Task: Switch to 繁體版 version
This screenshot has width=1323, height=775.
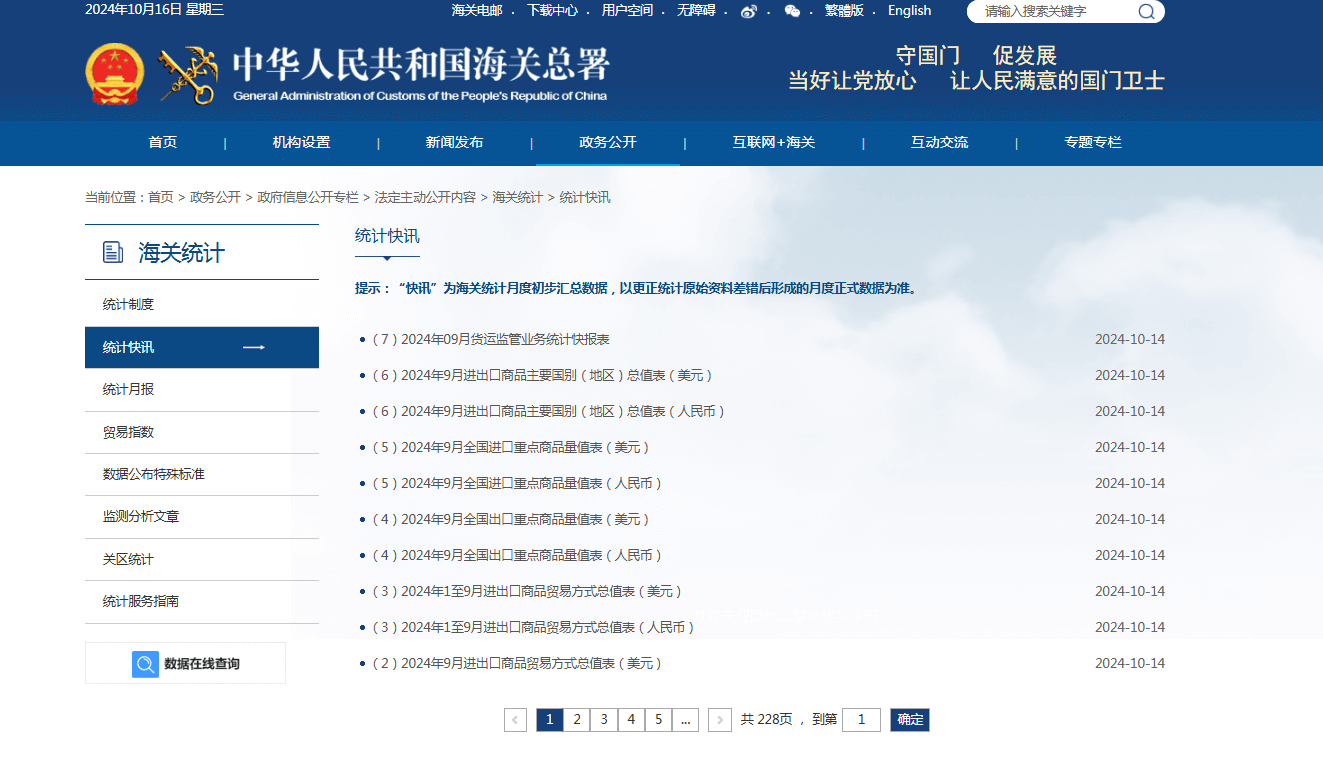Action: pyautogui.click(x=845, y=11)
